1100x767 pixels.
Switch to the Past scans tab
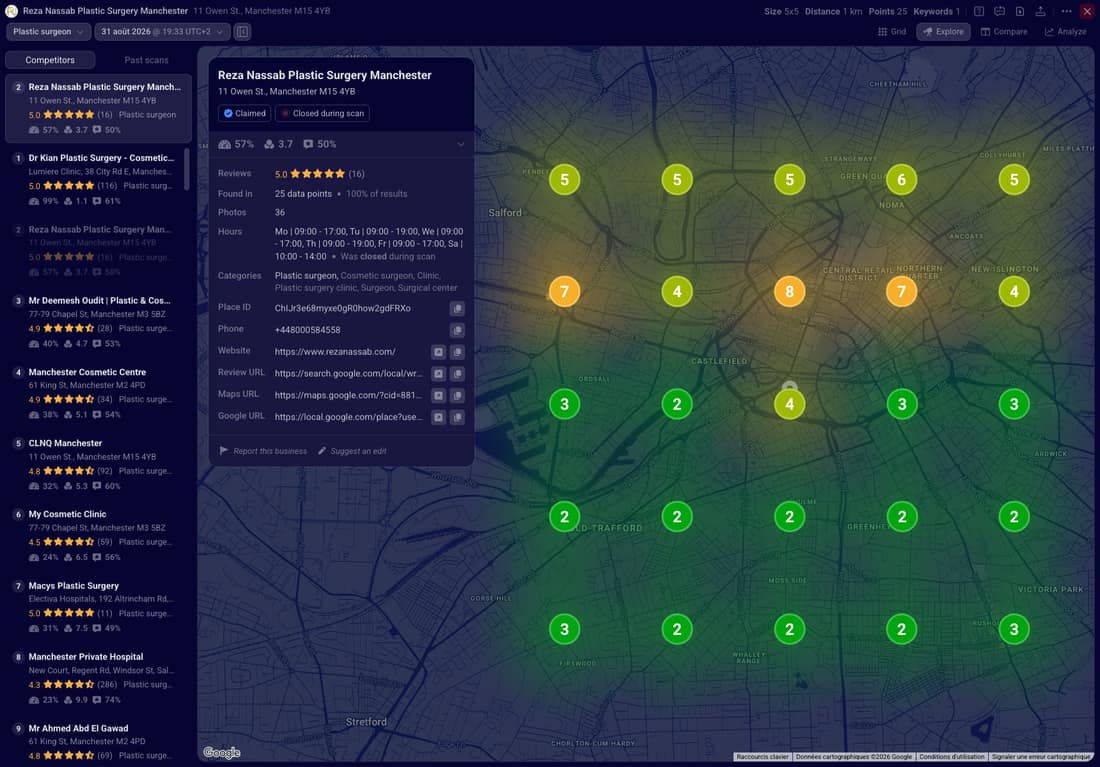point(146,60)
